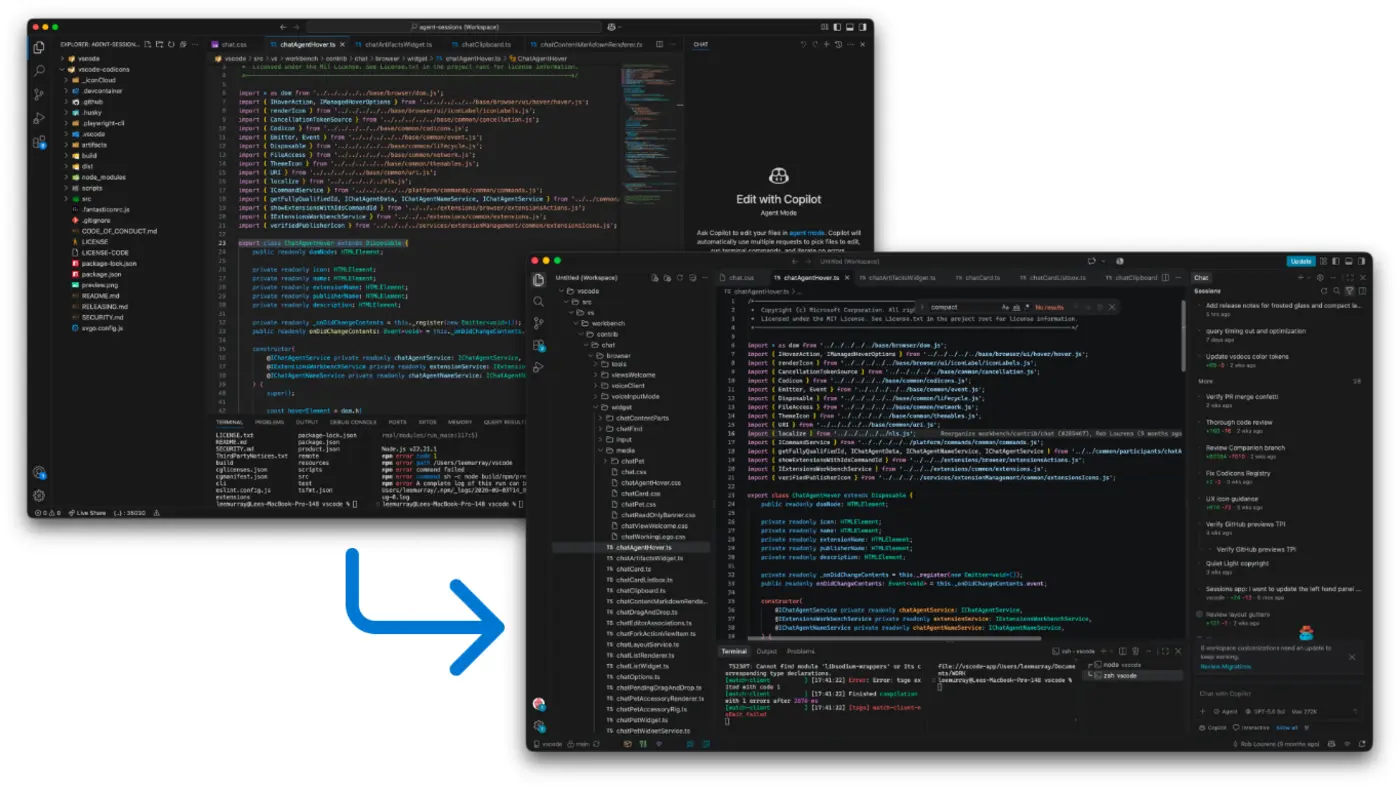Close the find widget in front editor
This screenshot has width=1400, height=788.
(1111, 307)
